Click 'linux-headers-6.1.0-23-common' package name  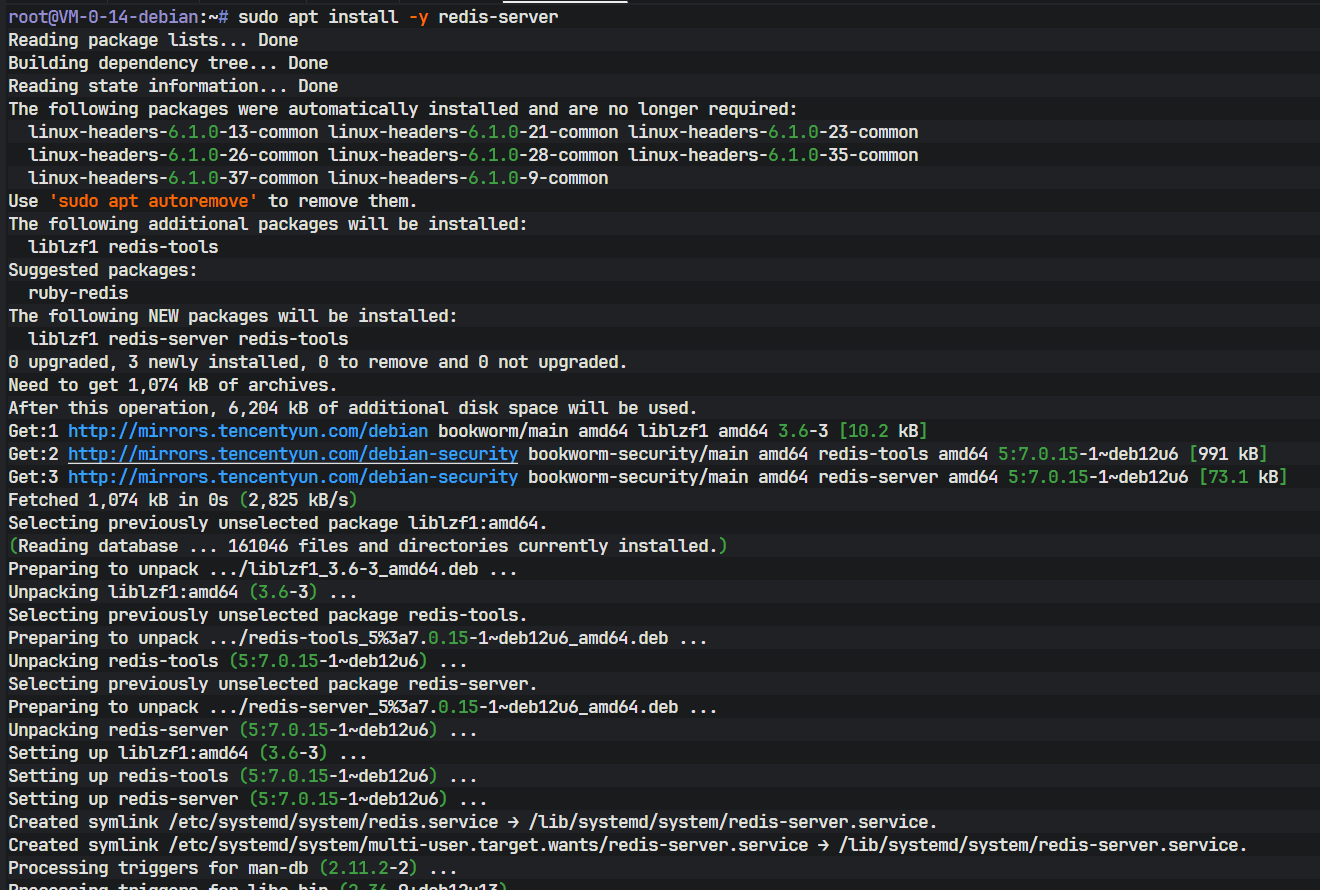(x=773, y=132)
